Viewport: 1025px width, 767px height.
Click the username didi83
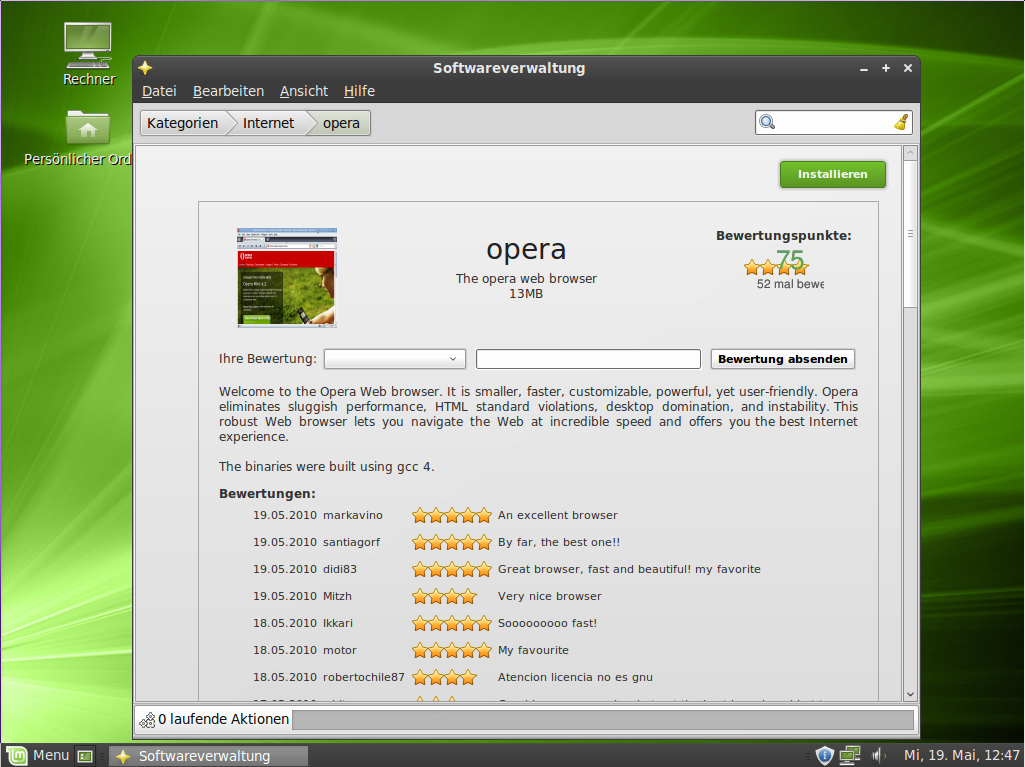[340, 570]
